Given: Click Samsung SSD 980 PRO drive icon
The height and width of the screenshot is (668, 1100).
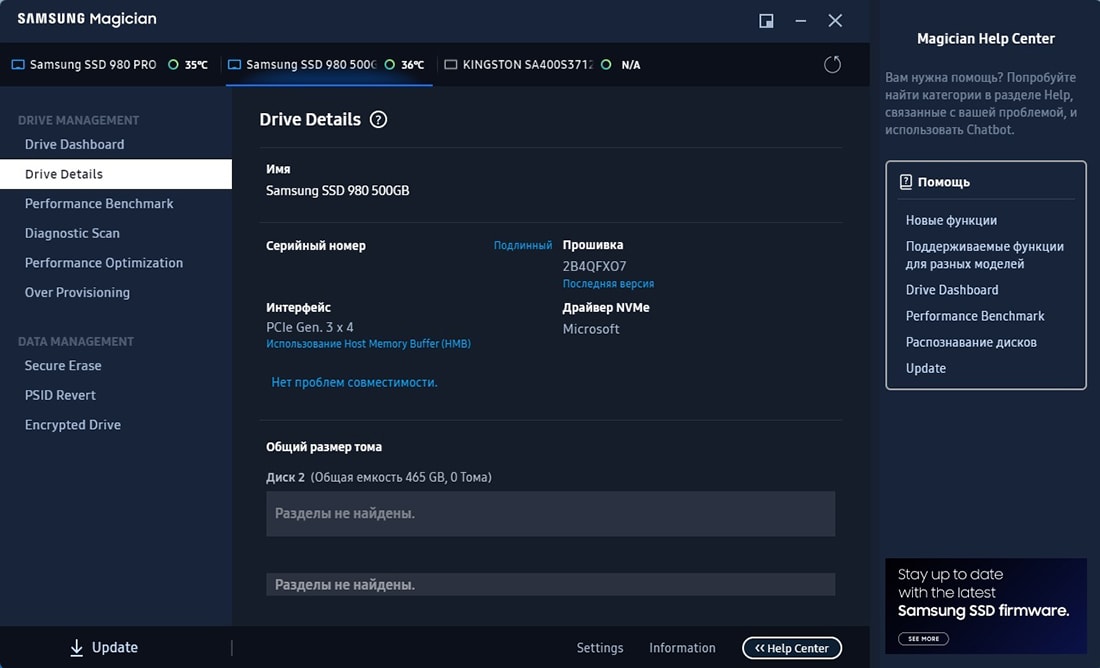Looking at the screenshot, I should click(18, 65).
